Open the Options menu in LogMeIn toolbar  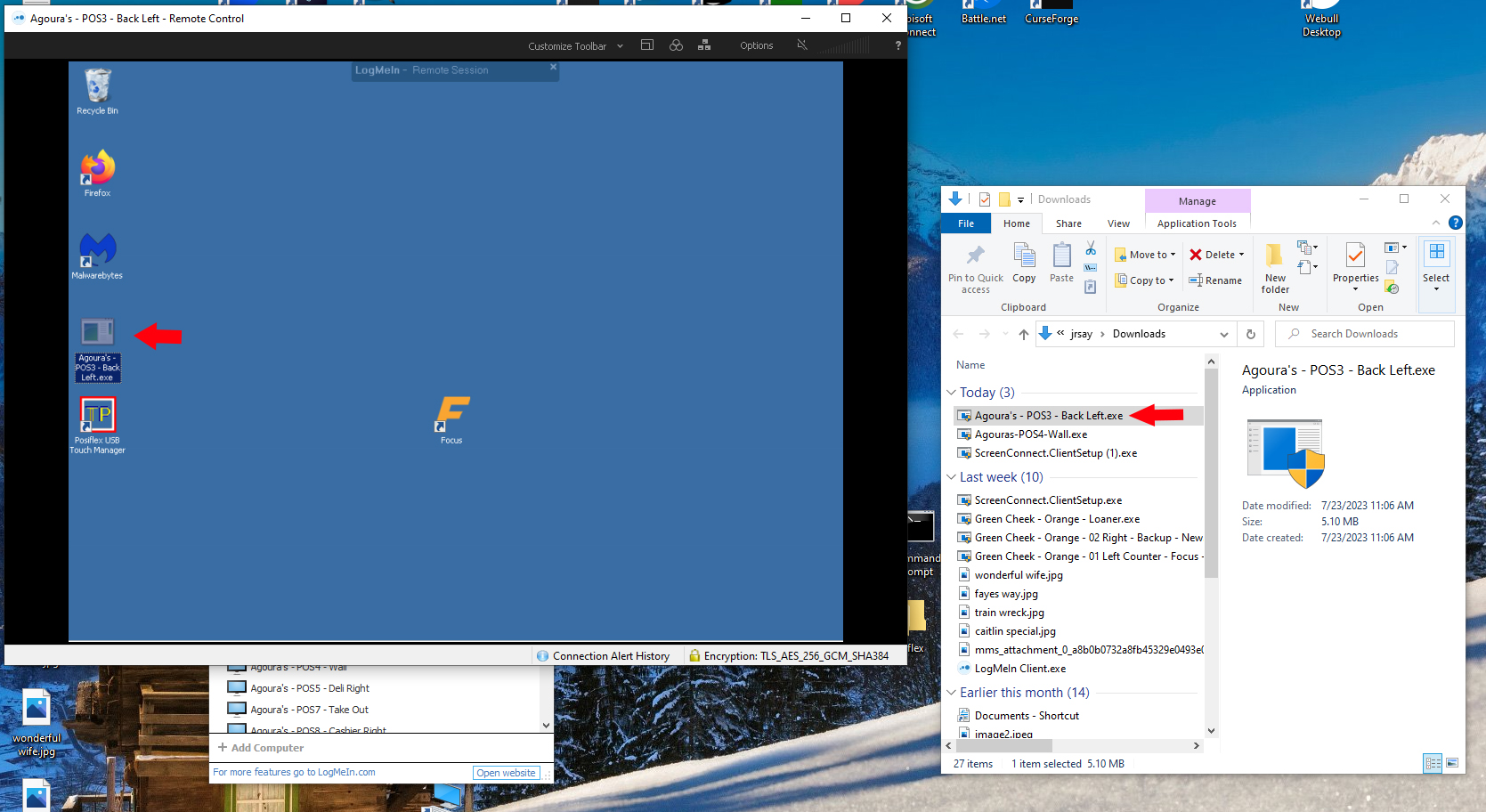tap(757, 45)
